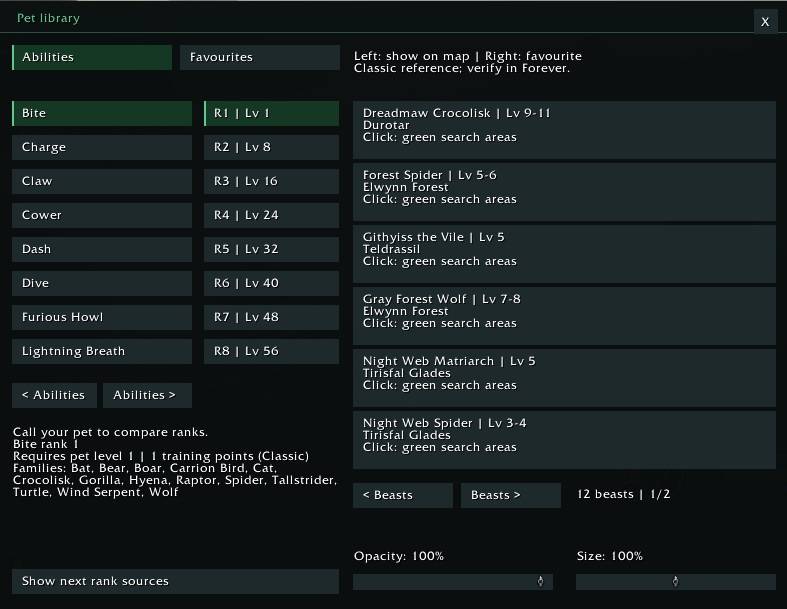This screenshot has width=787, height=609.
Task: Select rank R8 level 56
Action: coord(272,351)
